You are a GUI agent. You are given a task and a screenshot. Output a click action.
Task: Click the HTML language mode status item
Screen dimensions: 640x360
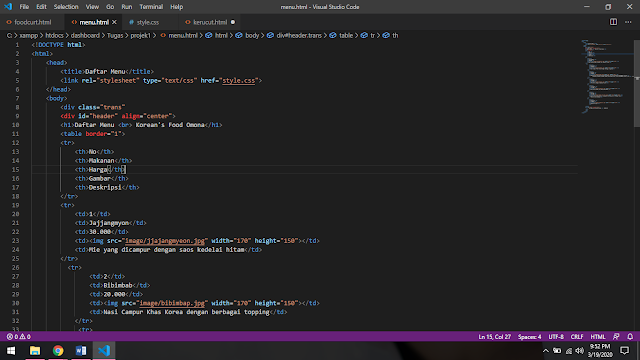point(598,337)
